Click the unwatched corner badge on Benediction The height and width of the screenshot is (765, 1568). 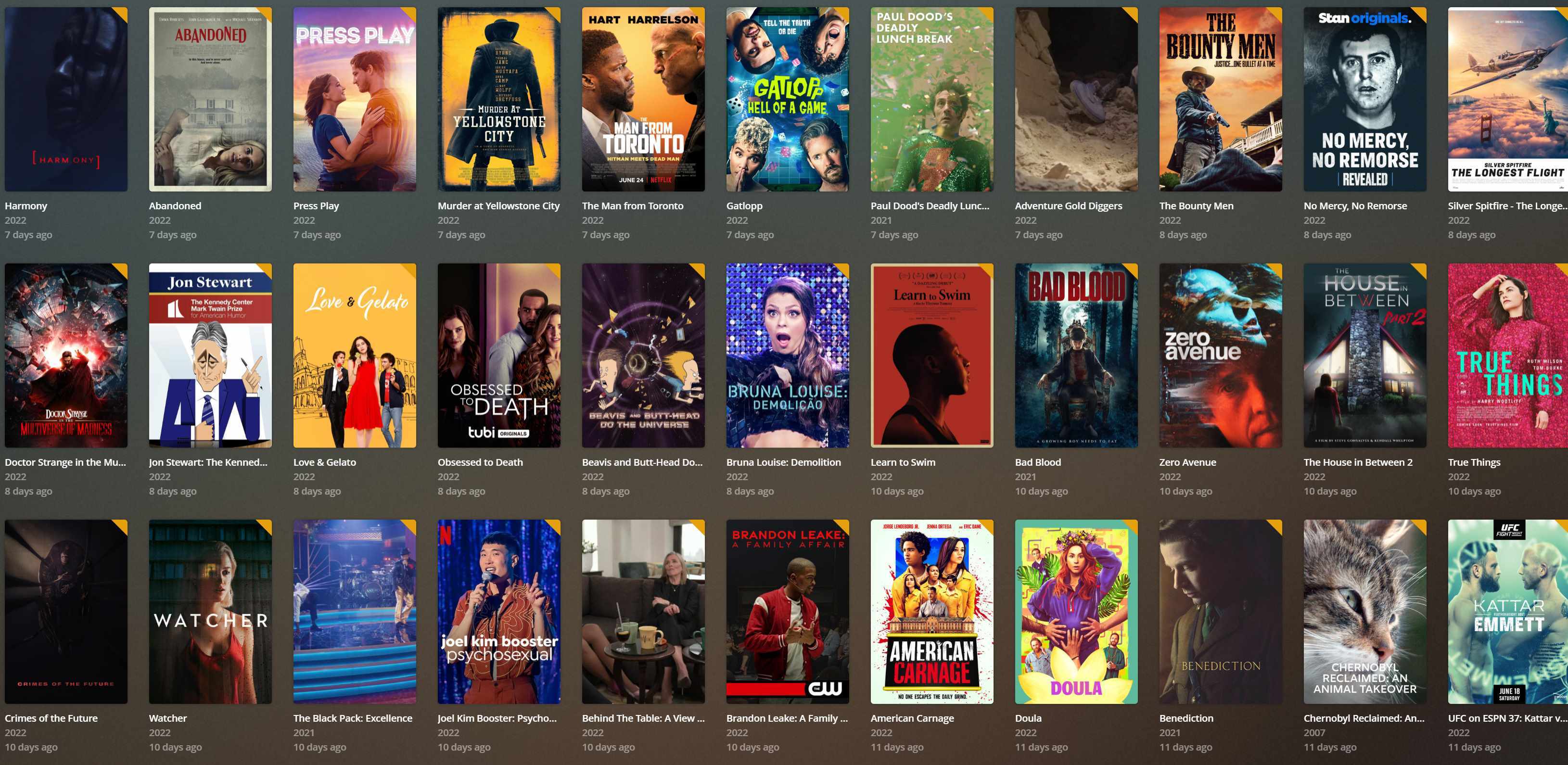tap(1276, 524)
